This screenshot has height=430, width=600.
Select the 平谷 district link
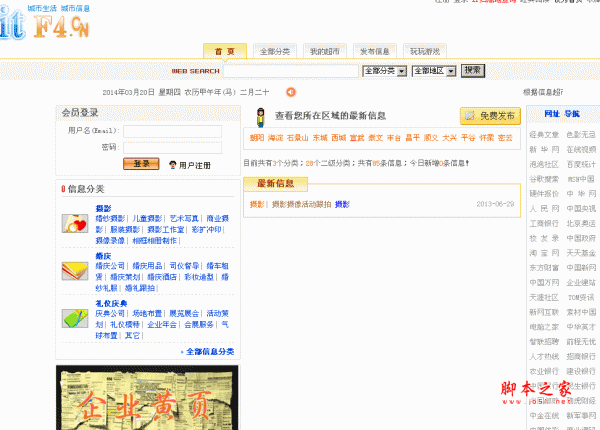click(468, 138)
